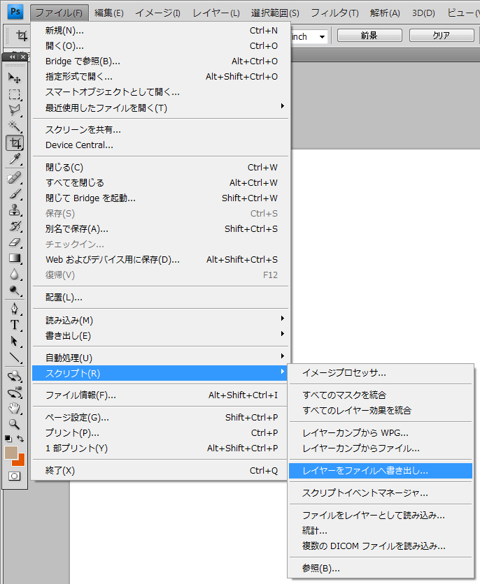Select the Zoom tool
The height and width of the screenshot is (584, 480).
[15, 424]
